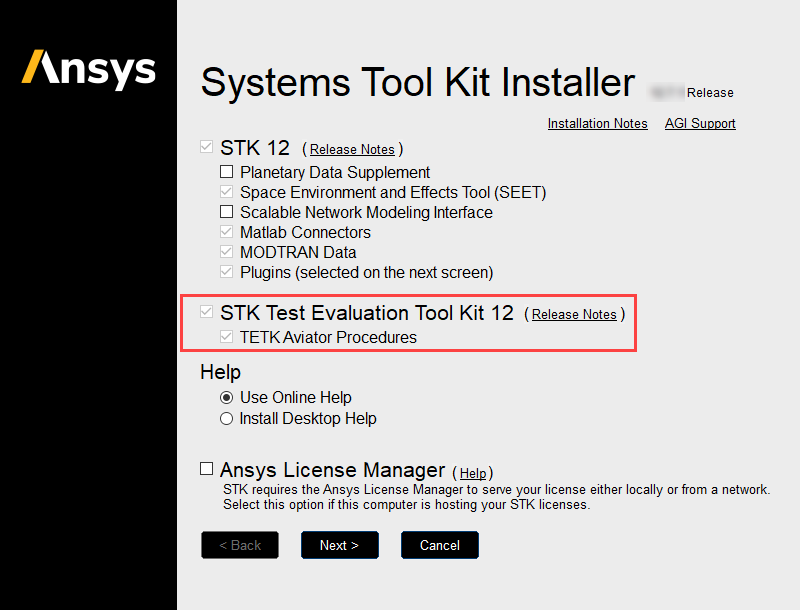
Task: Click the Ansys logo
Action: coord(89,70)
